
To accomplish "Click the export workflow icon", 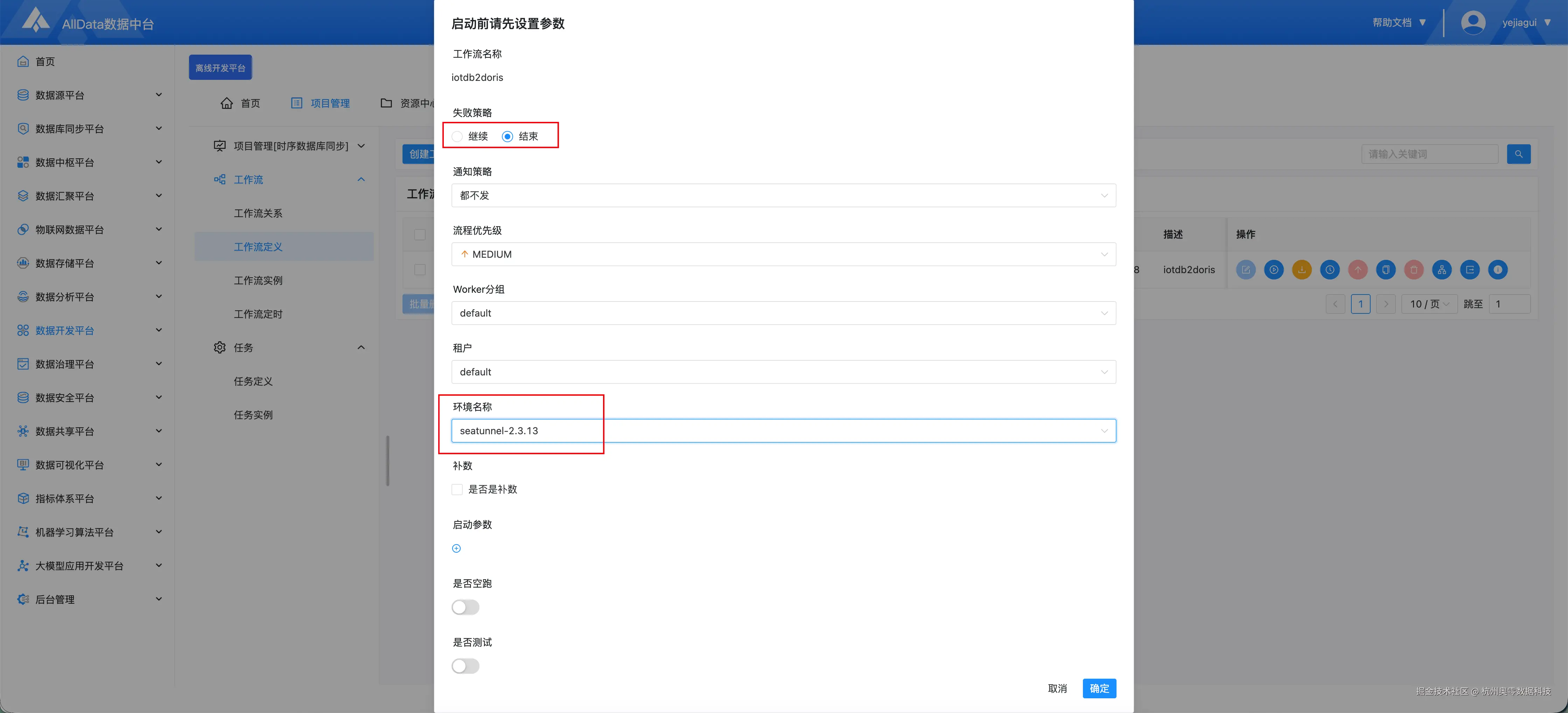I will click(x=1469, y=270).
